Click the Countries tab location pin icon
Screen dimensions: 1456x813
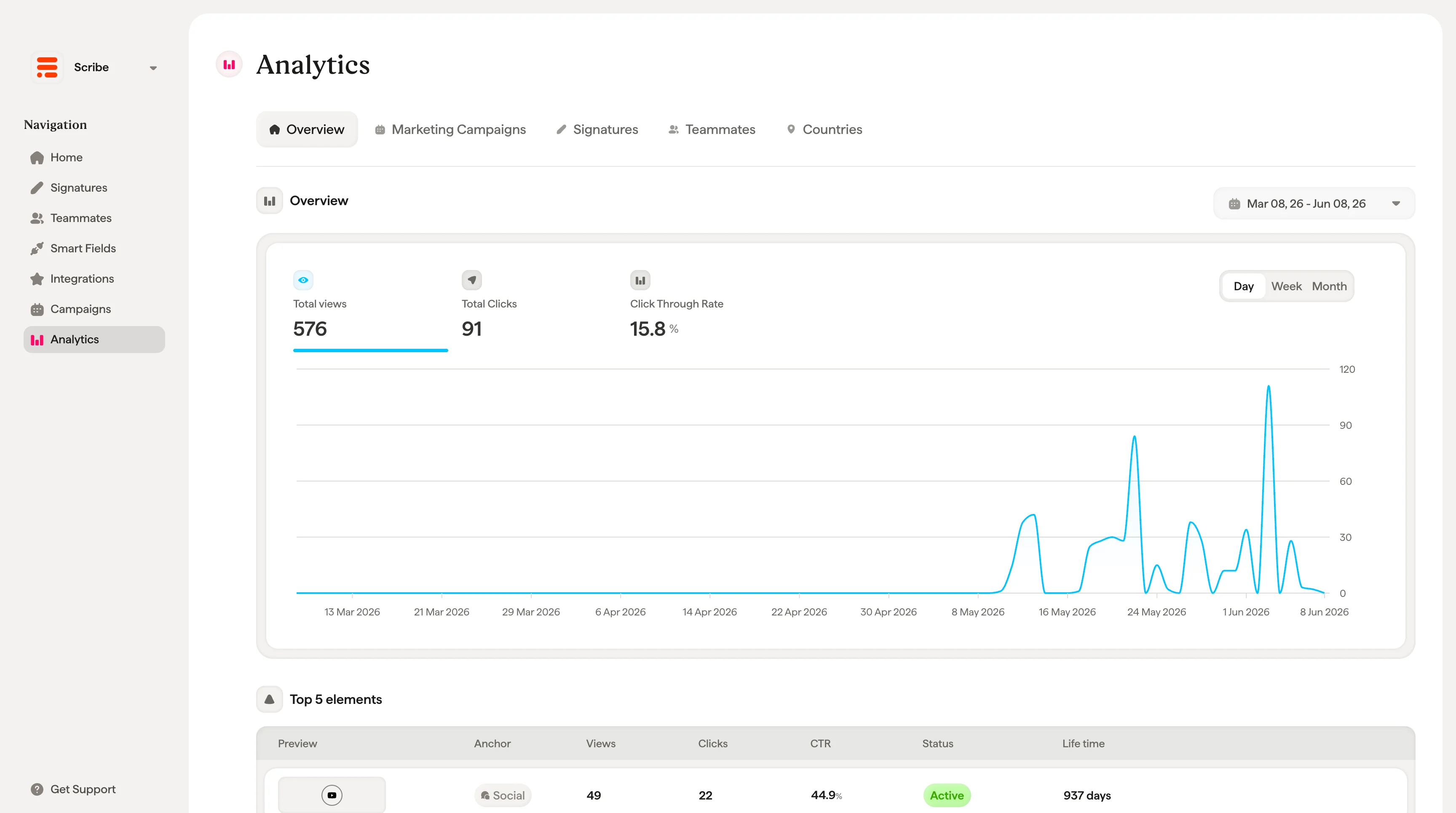click(x=791, y=129)
